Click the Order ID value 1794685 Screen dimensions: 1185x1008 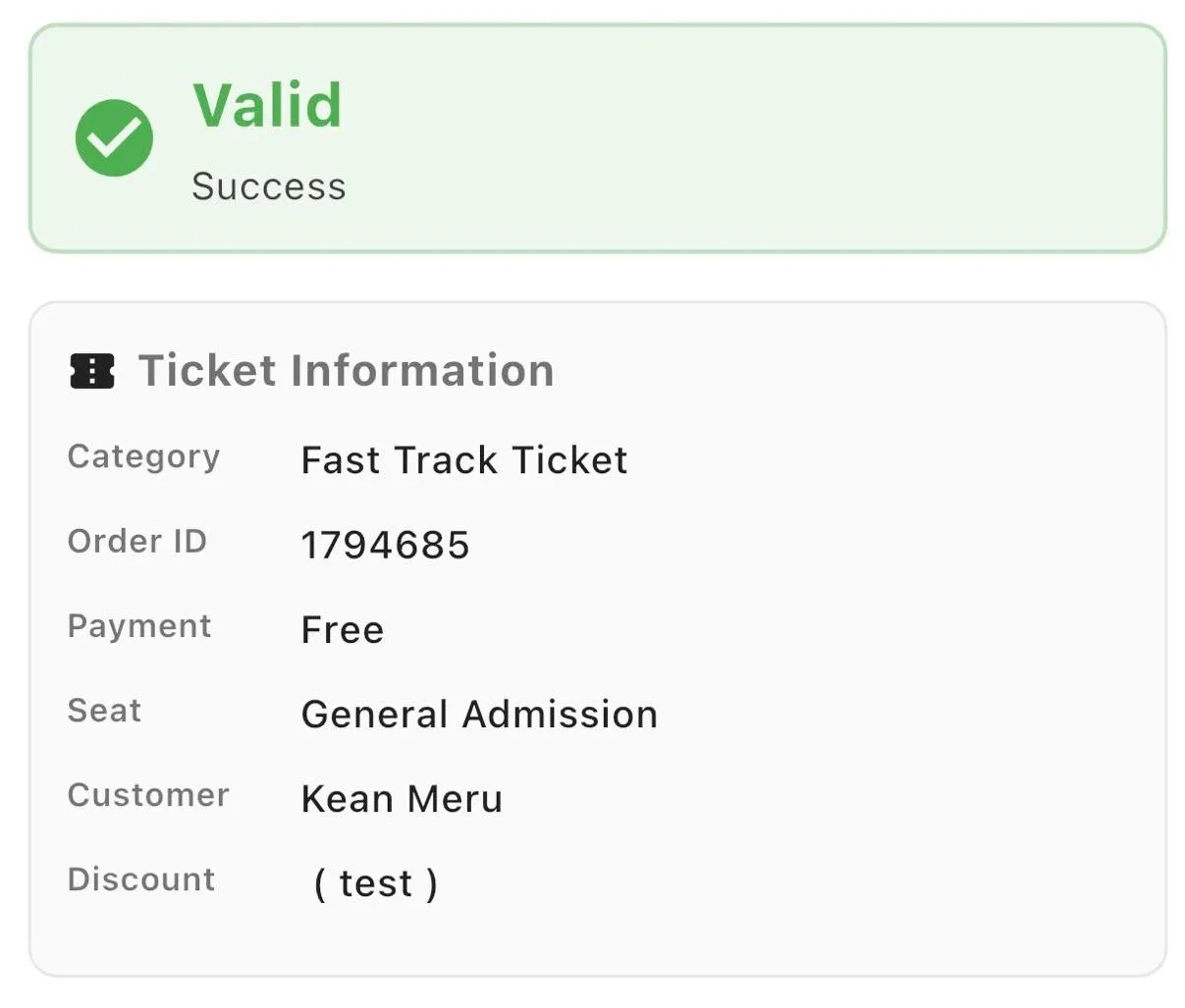(x=386, y=544)
